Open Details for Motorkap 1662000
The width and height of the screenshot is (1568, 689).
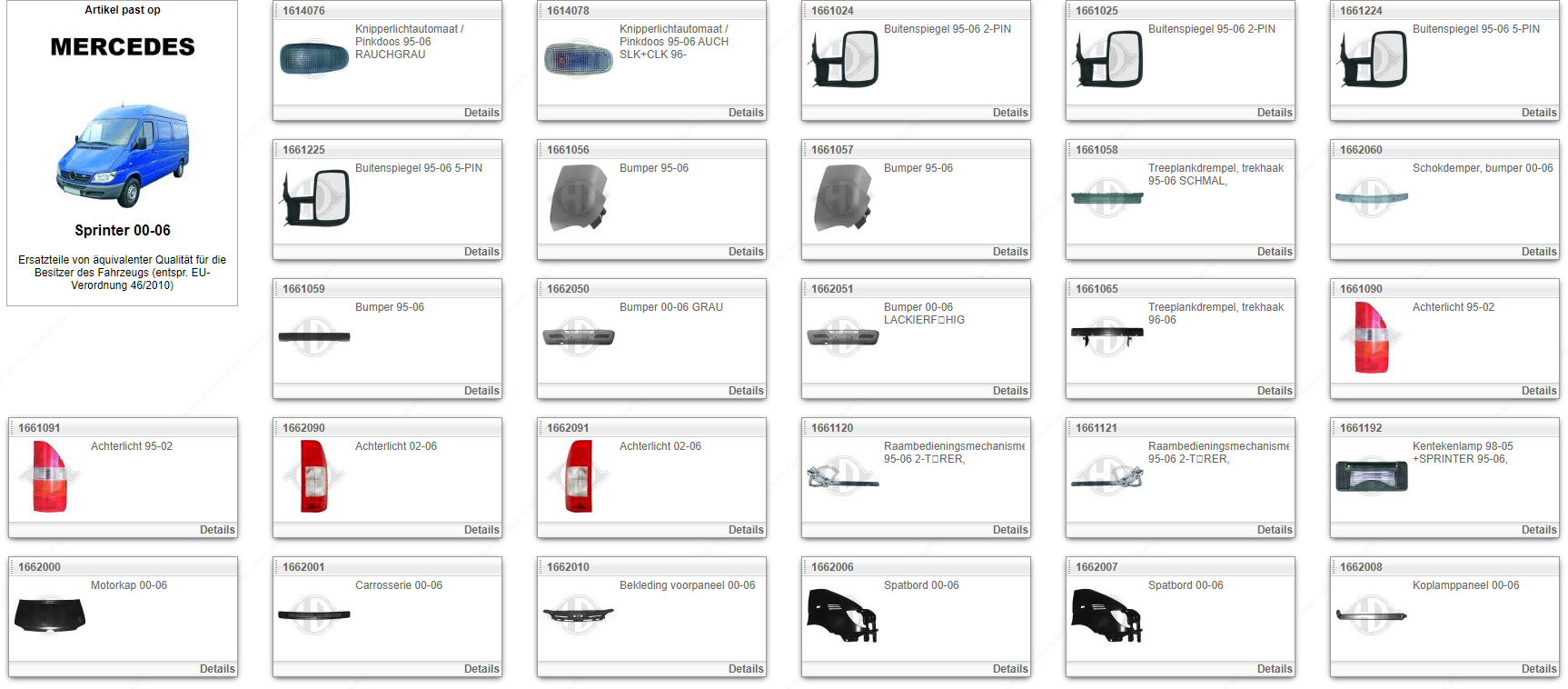click(217, 669)
